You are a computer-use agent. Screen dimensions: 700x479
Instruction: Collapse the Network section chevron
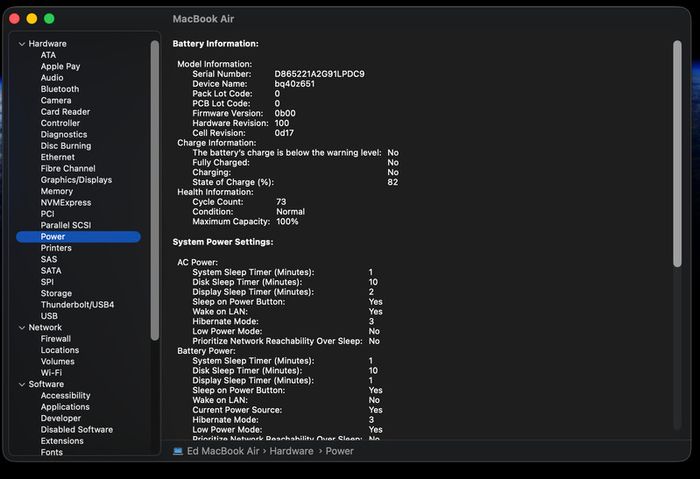[21, 328]
